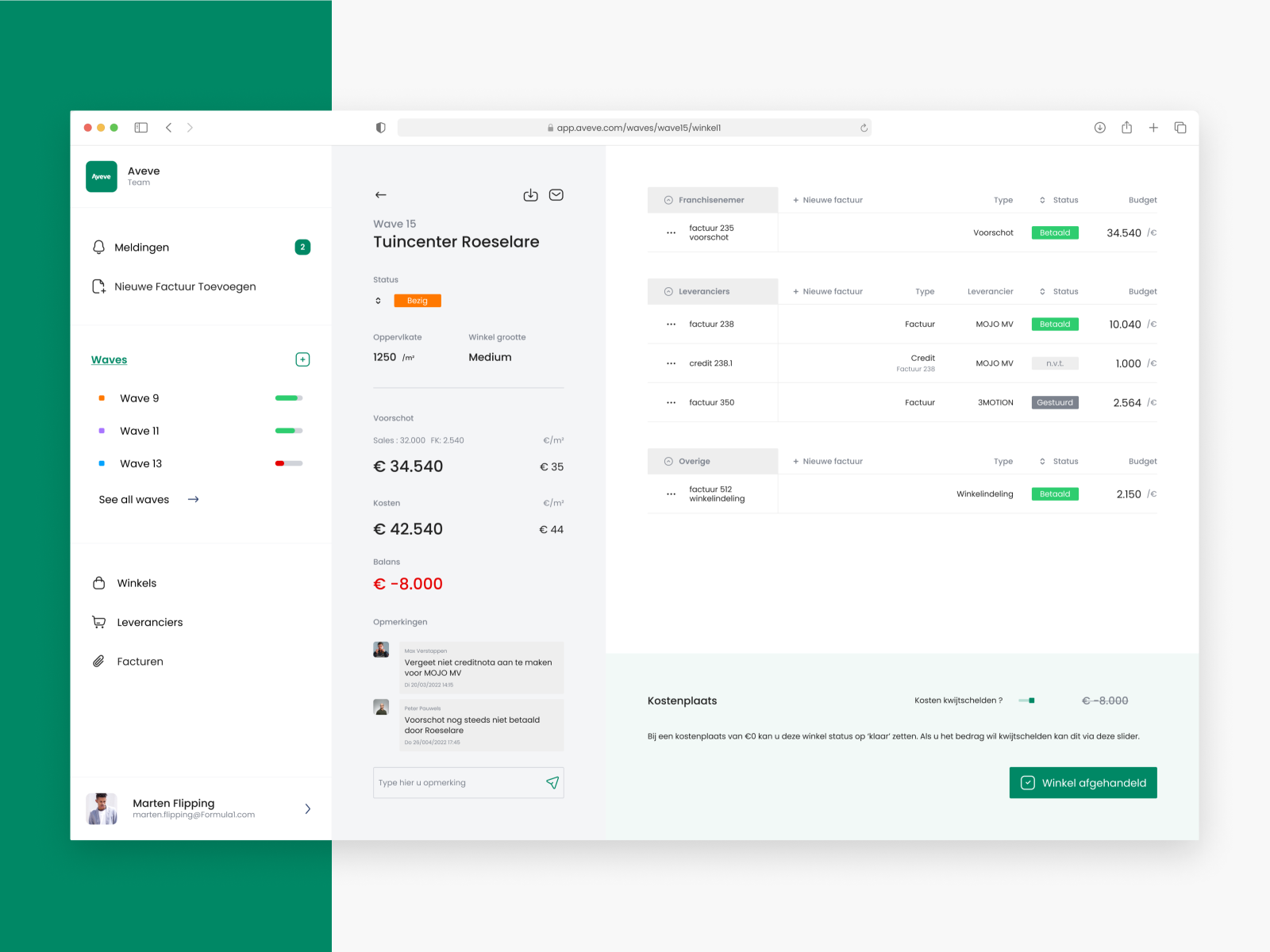
Task: Click the download icon above Tuincenter Roeselare
Action: [x=530, y=194]
